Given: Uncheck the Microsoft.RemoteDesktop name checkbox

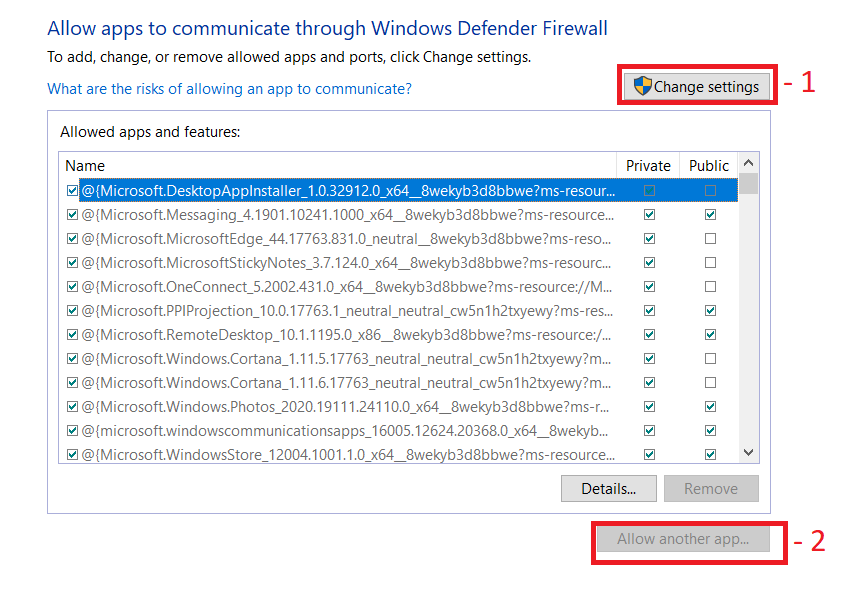Looking at the screenshot, I should [x=72, y=335].
